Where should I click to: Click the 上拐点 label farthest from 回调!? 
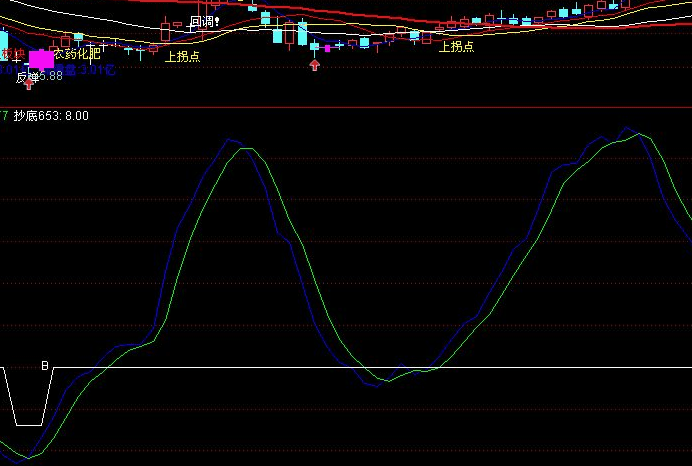click(x=456, y=46)
